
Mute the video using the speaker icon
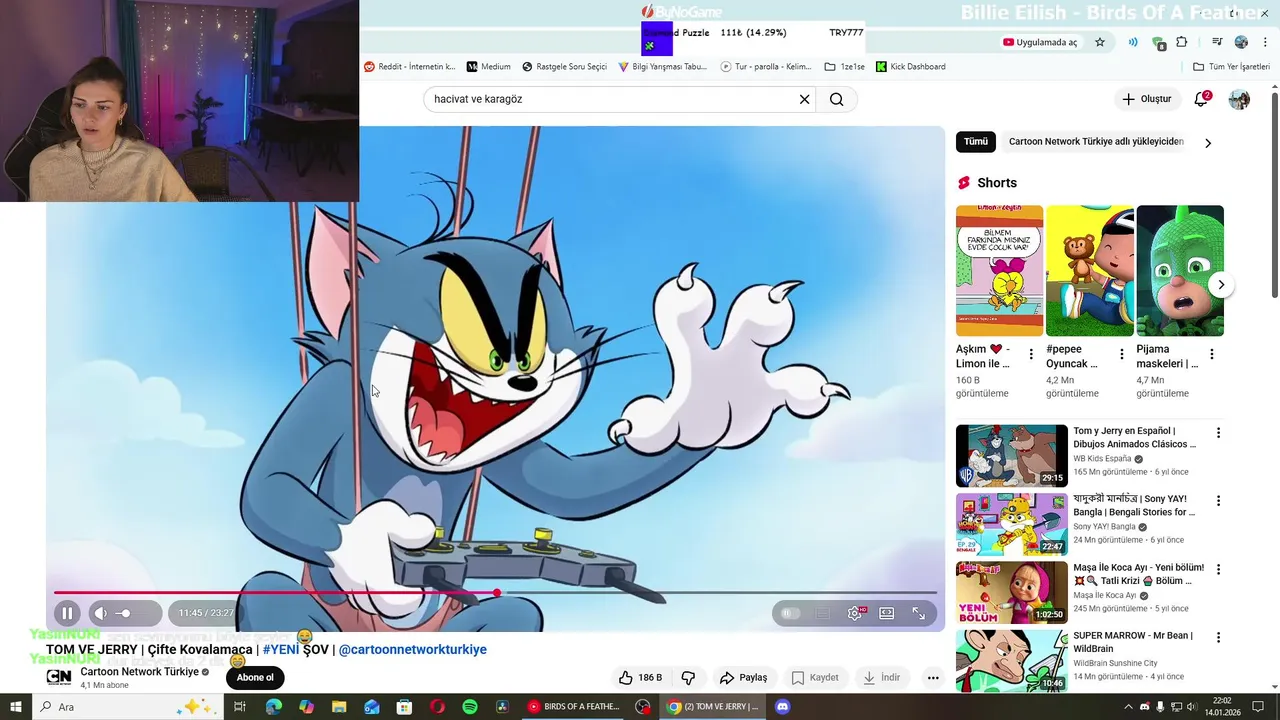point(100,613)
